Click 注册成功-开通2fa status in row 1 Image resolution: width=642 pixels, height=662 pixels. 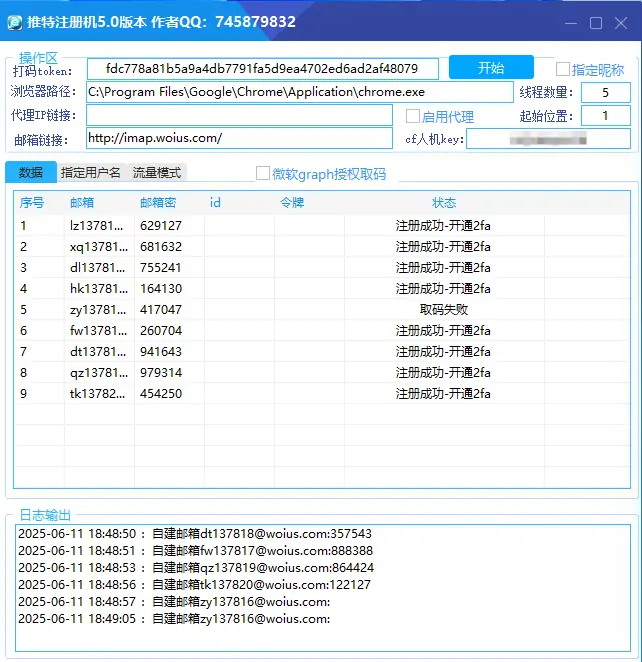(443, 225)
